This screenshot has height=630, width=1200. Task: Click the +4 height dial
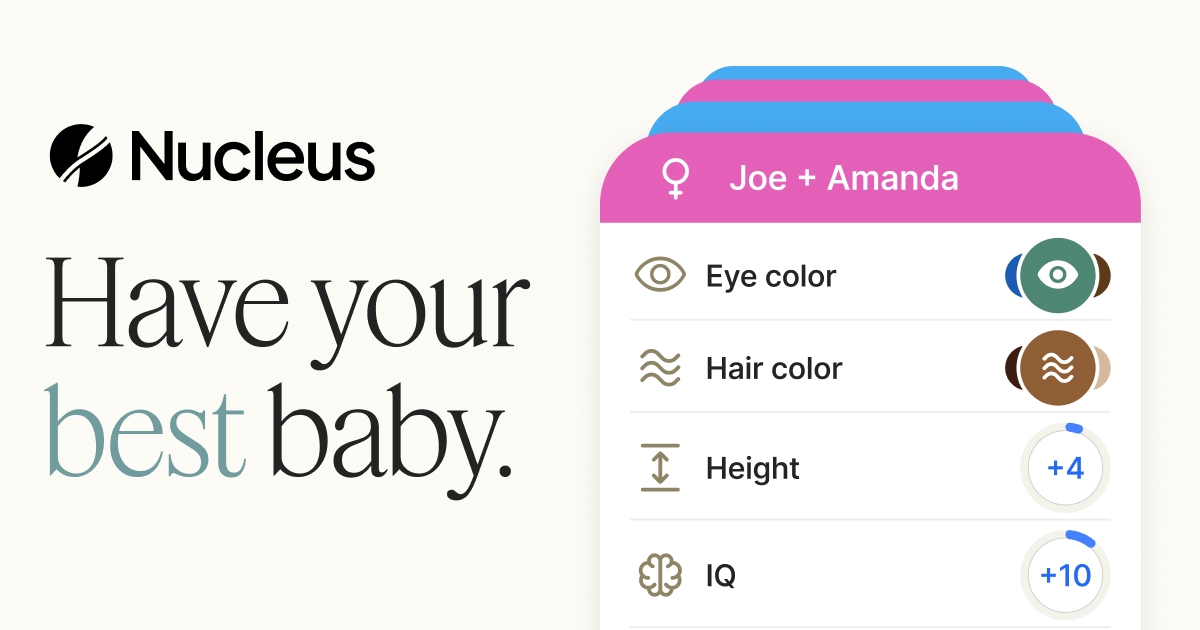pyautogui.click(x=1066, y=467)
